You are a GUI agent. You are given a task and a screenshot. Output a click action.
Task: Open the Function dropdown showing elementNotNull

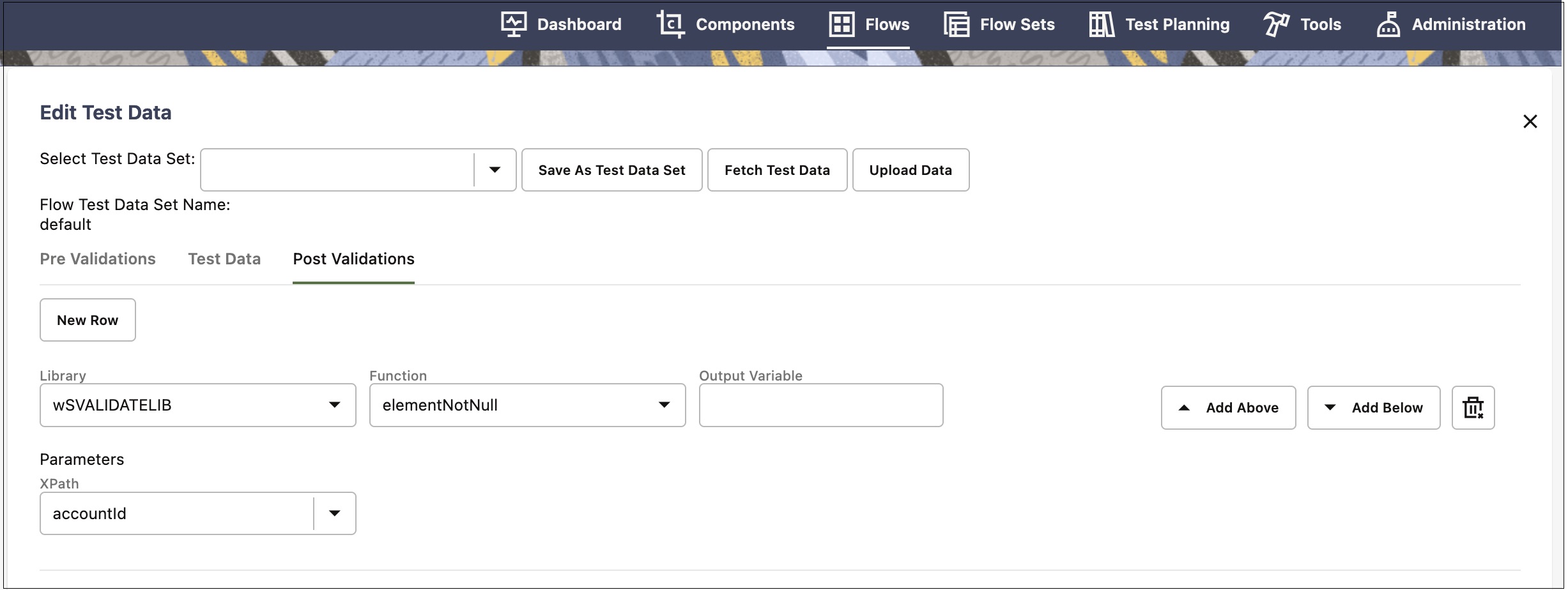[528, 405]
